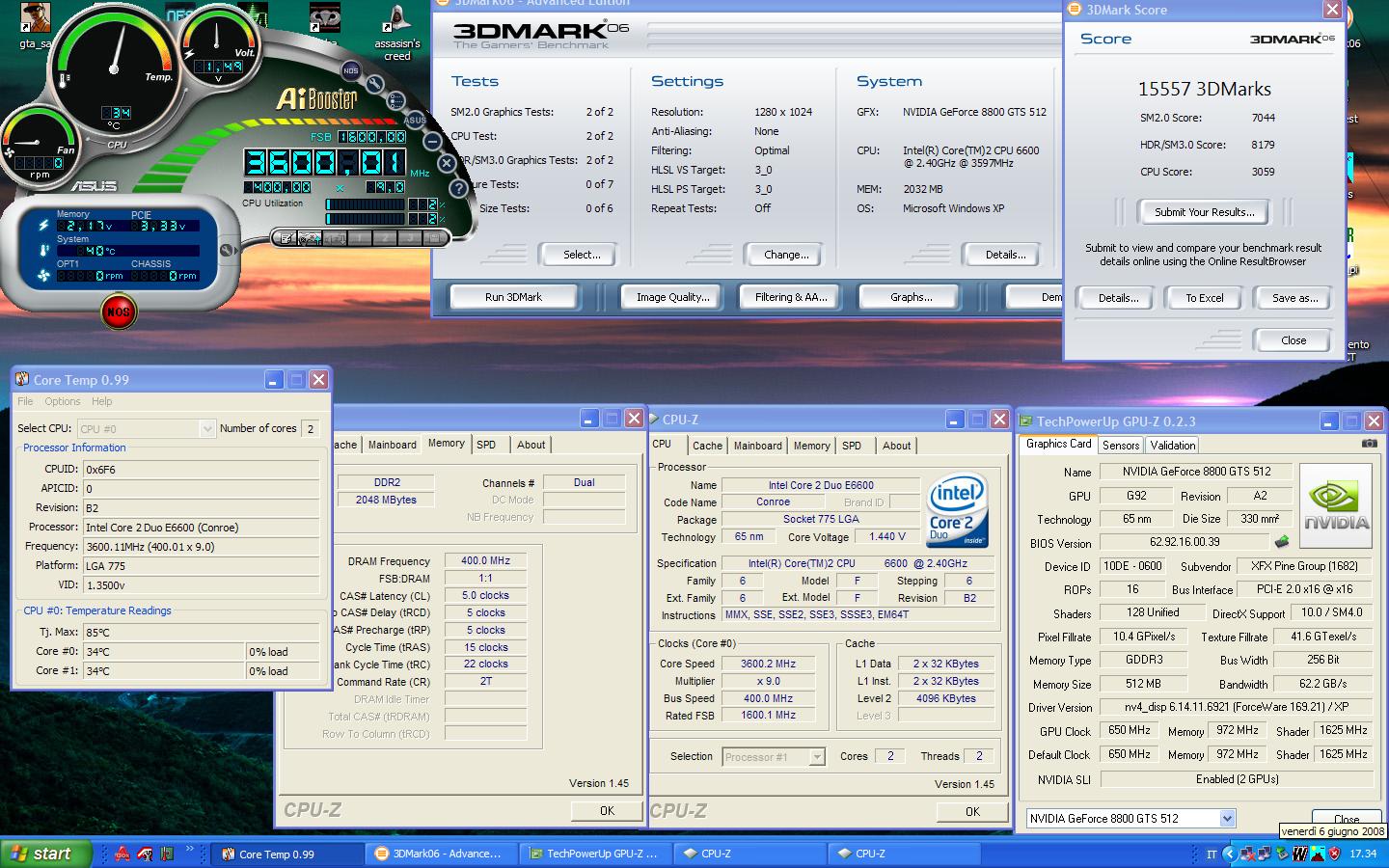Switch to the Cache tab in the right CPU-Z window
This screenshot has width=1389, height=868.
[x=707, y=446]
